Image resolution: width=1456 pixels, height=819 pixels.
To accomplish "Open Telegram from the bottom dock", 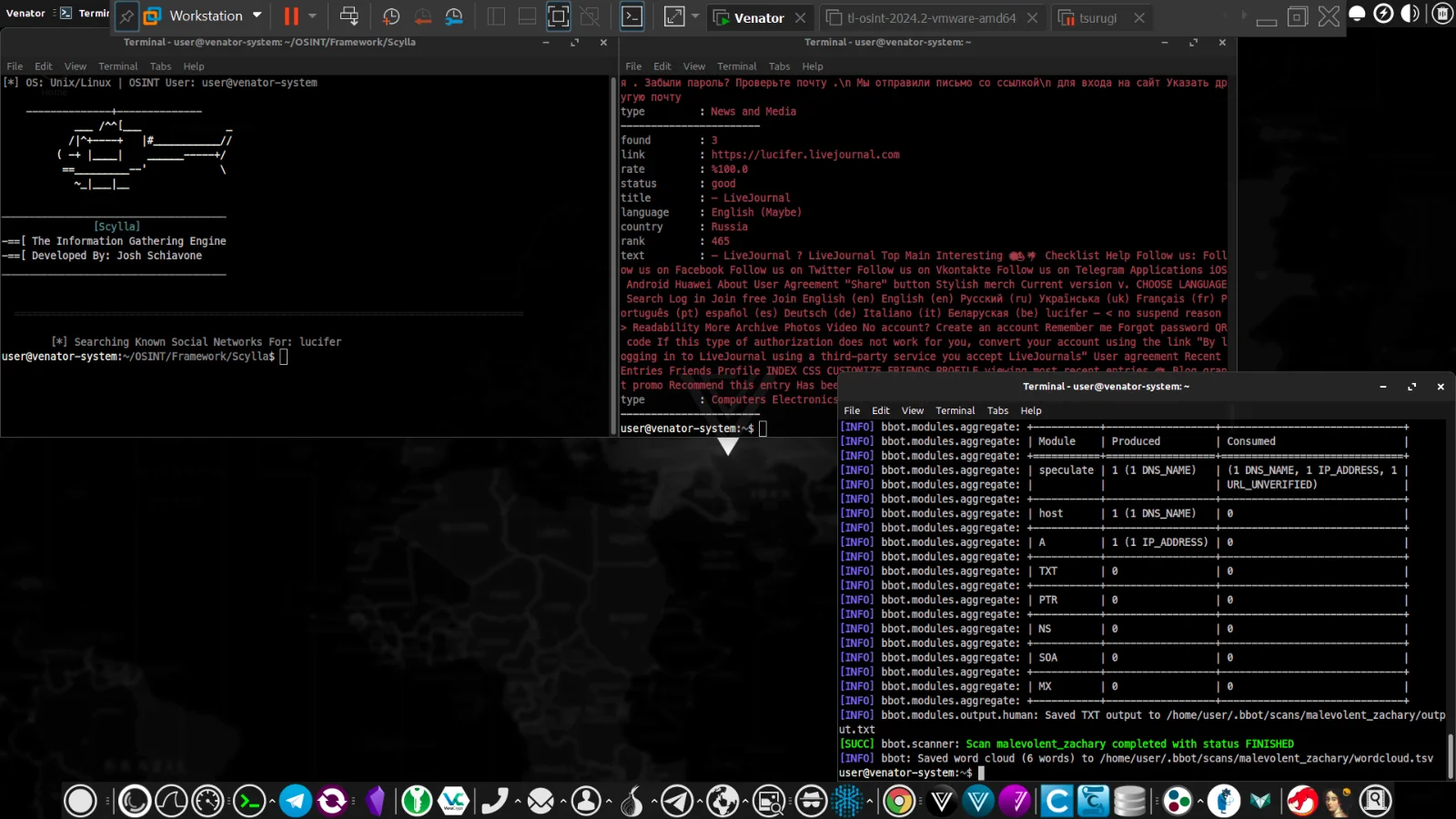I will tap(296, 801).
